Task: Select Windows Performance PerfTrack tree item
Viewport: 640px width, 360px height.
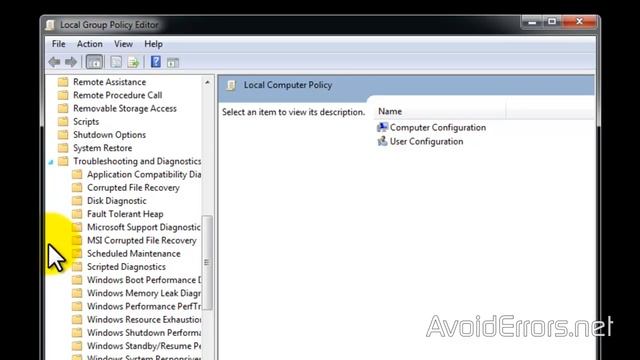Action: [144, 306]
